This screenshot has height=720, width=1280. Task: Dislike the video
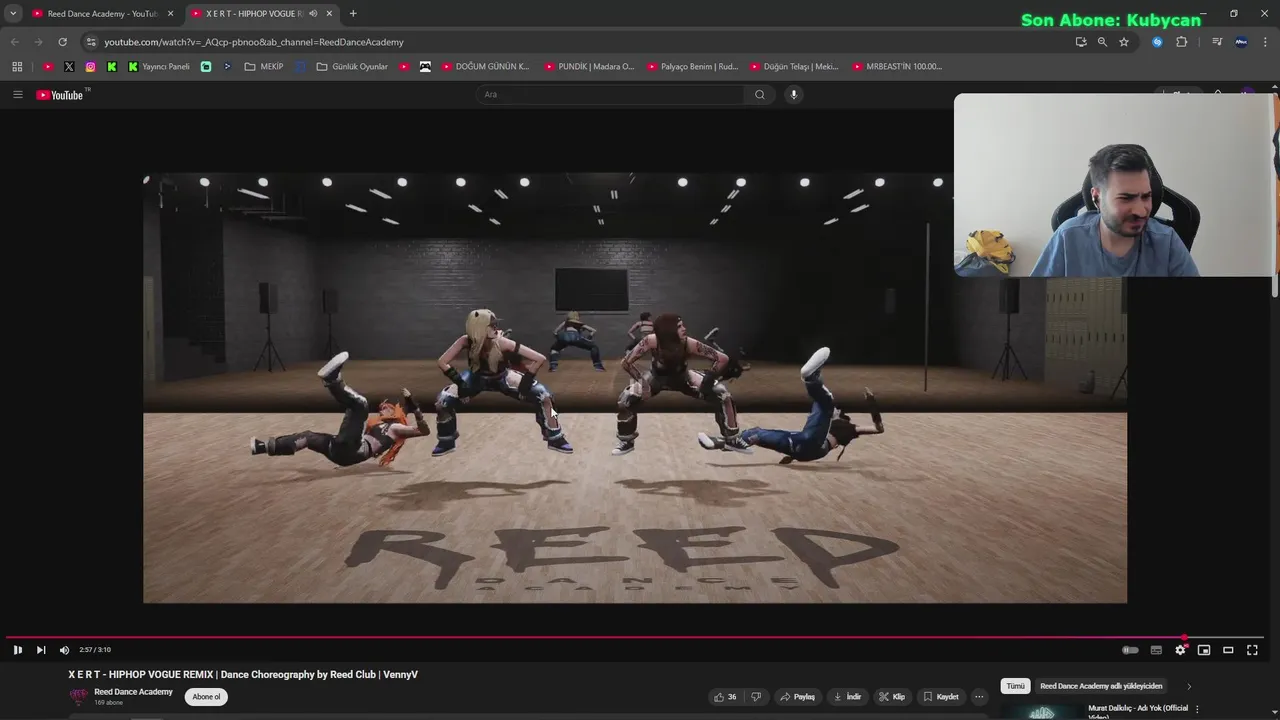[x=756, y=697]
